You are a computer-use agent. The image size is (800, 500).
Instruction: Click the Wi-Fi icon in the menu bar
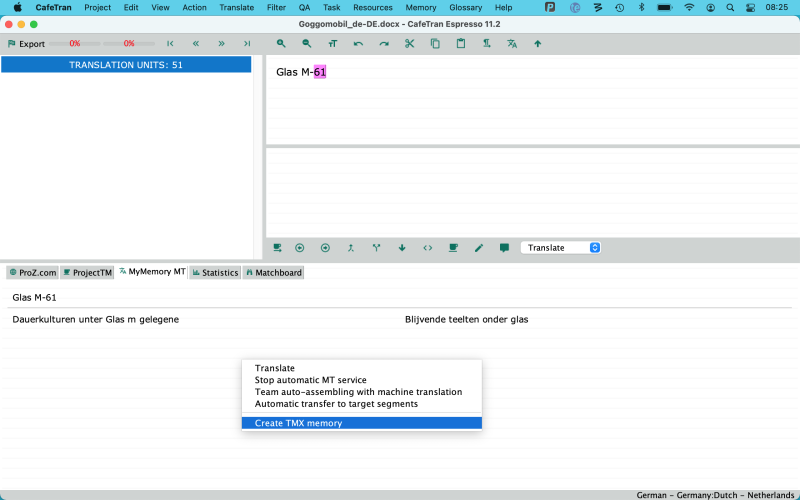(689, 8)
